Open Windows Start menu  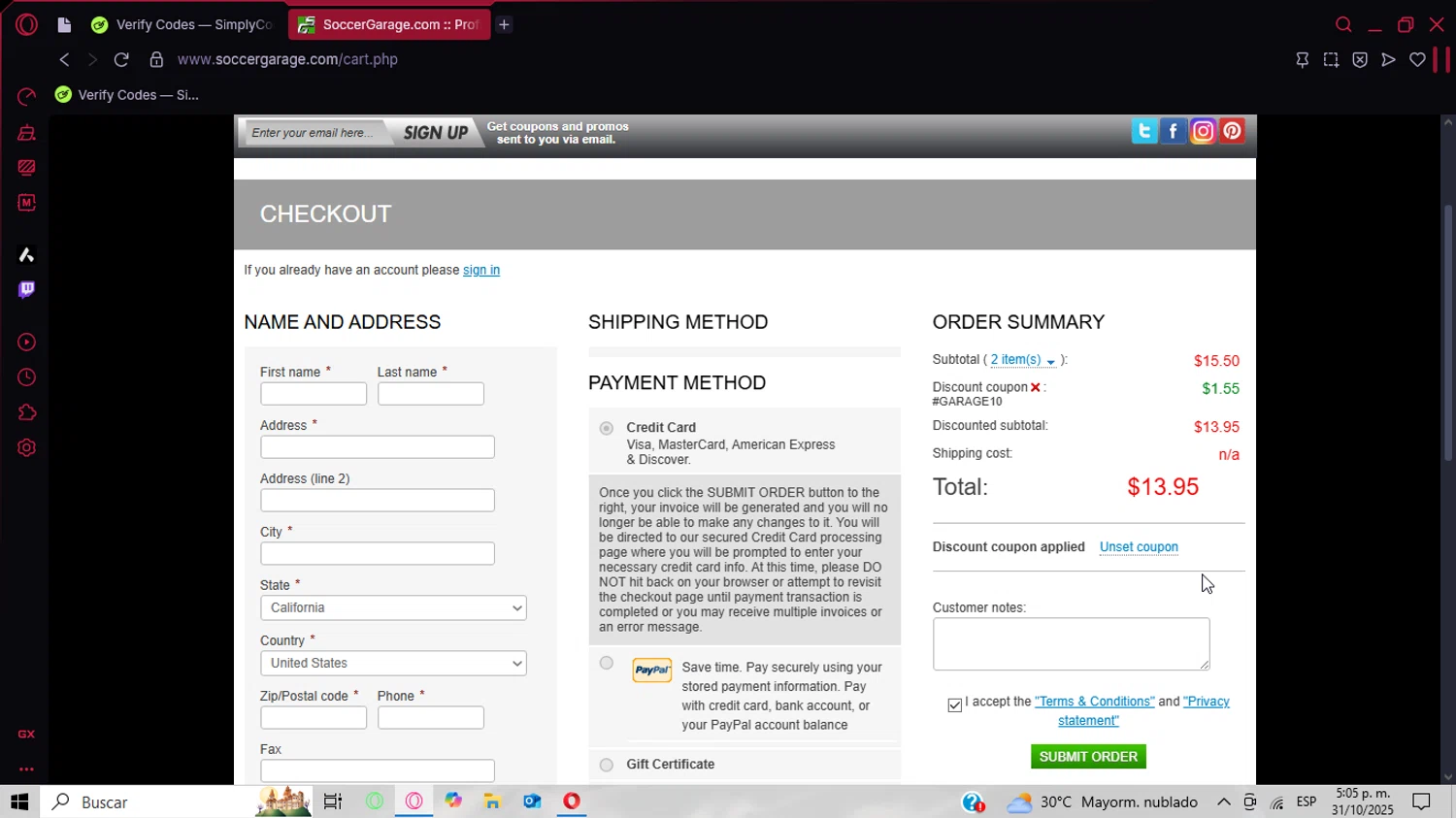tap(19, 802)
